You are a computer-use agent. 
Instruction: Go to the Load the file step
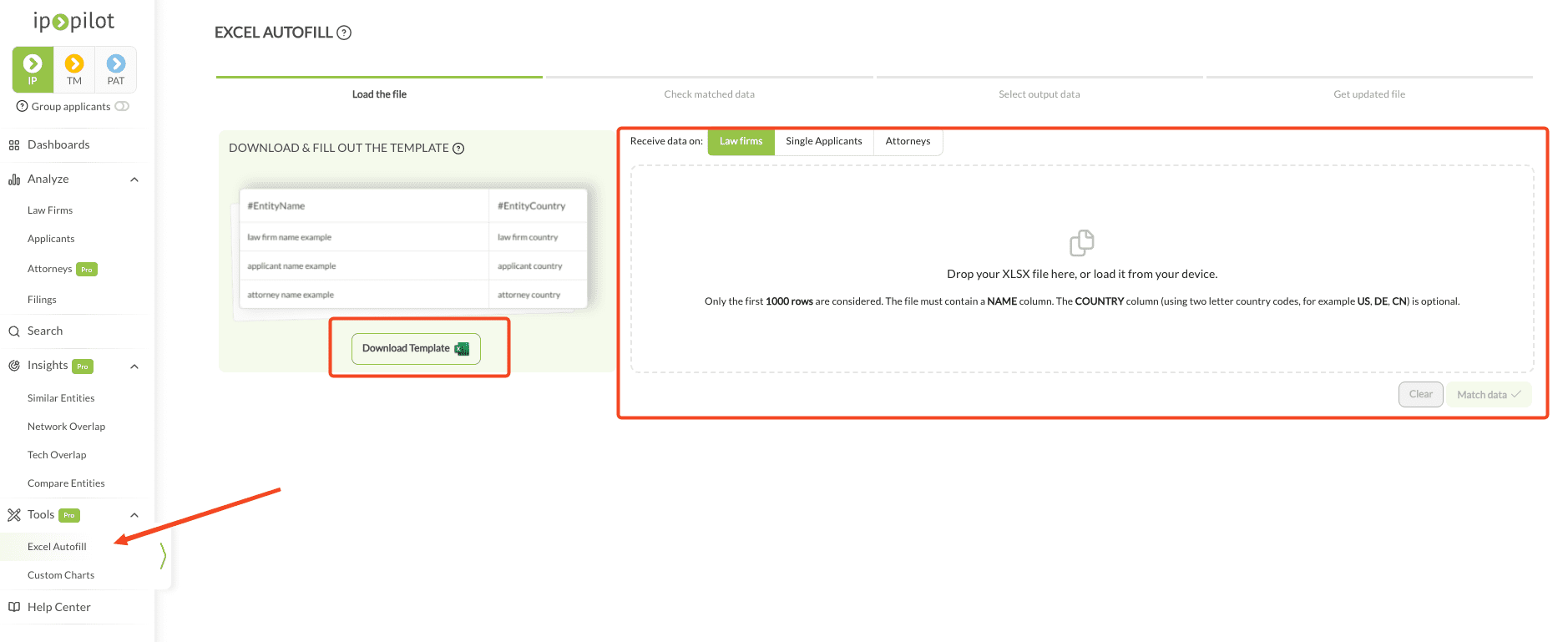[x=379, y=94]
